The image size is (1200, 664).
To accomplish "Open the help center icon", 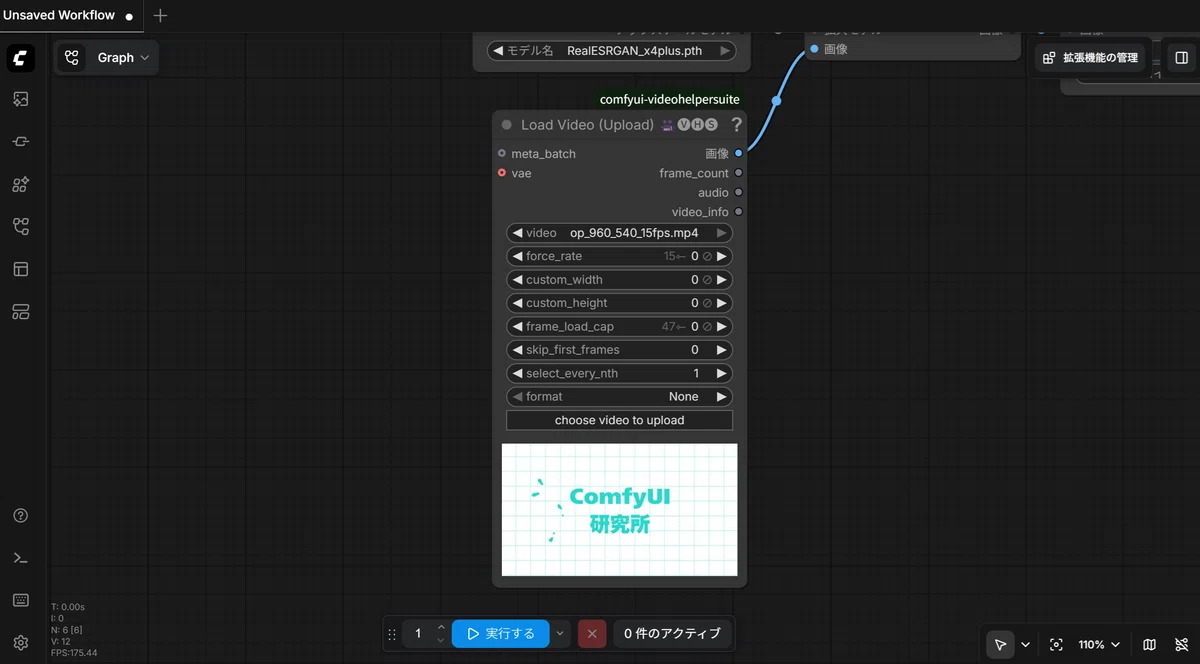I will pos(20,516).
